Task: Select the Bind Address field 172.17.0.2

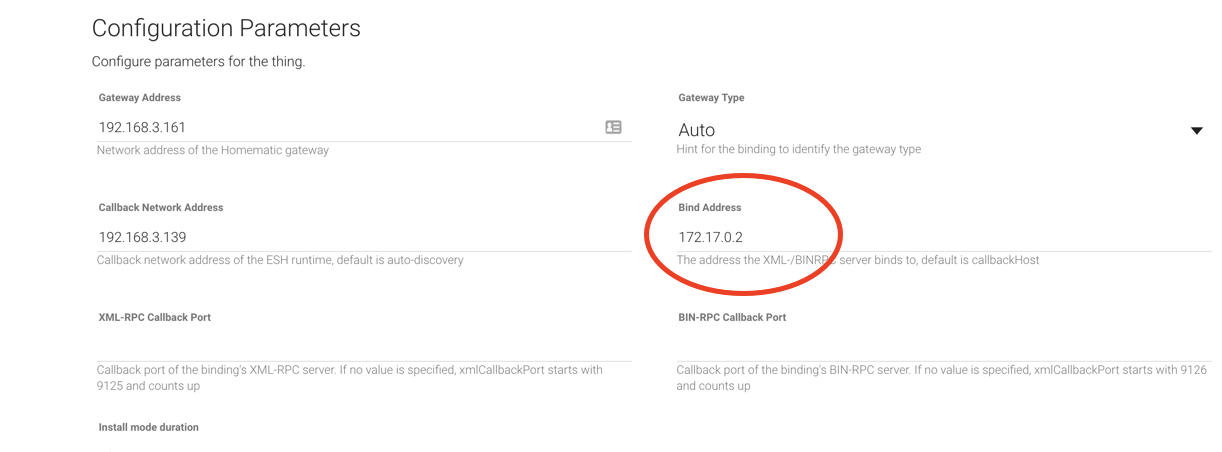Action: [x=940, y=238]
